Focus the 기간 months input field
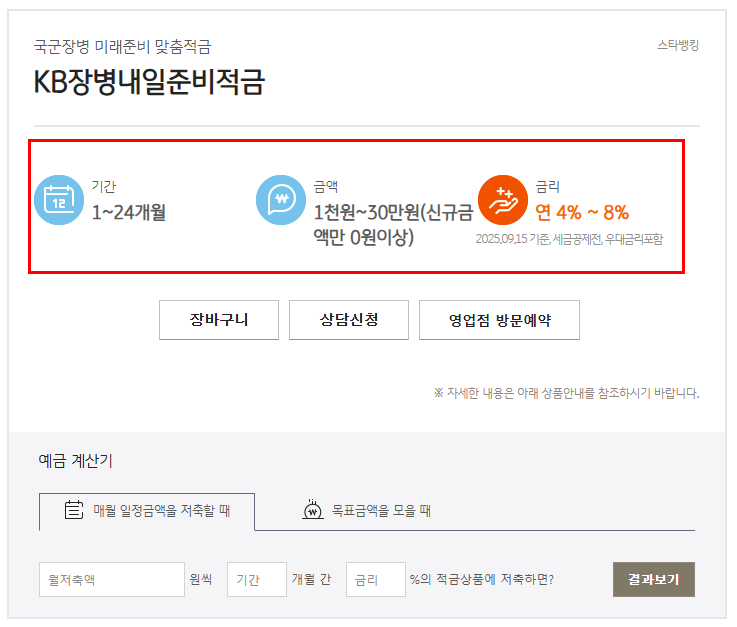Screen dimensions: 737x627 (x=257, y=580)
